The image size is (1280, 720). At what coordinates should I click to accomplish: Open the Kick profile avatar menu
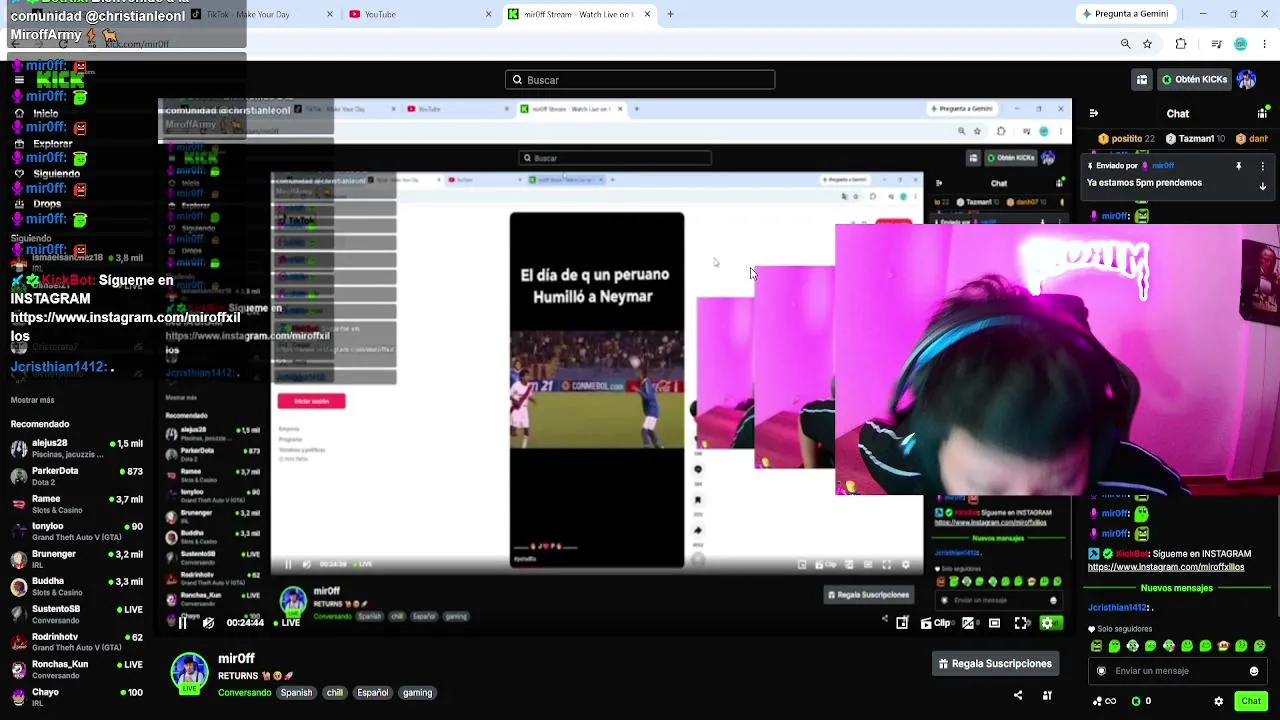pos(1246,79)
